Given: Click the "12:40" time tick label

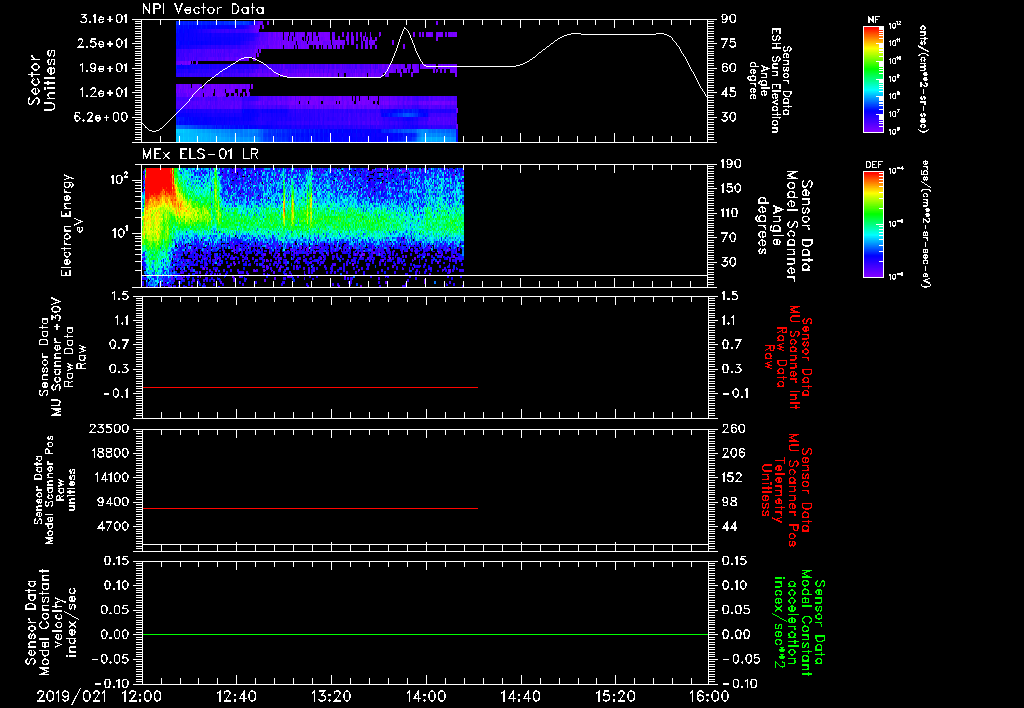Looking at the screenshot, I should pyautogui.click(x=236, y=697).
